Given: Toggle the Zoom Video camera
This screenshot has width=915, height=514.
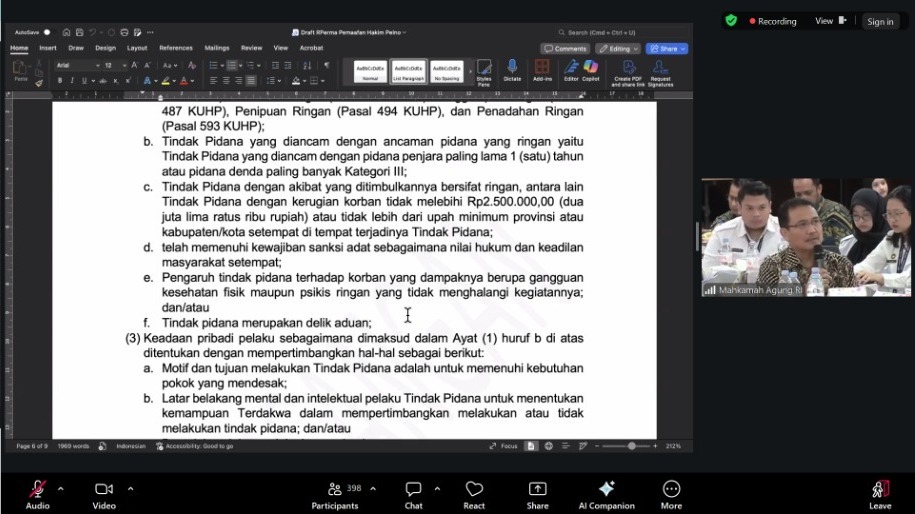Looking at the screenshot, I should pyautogui.click(x=104, y=489).
